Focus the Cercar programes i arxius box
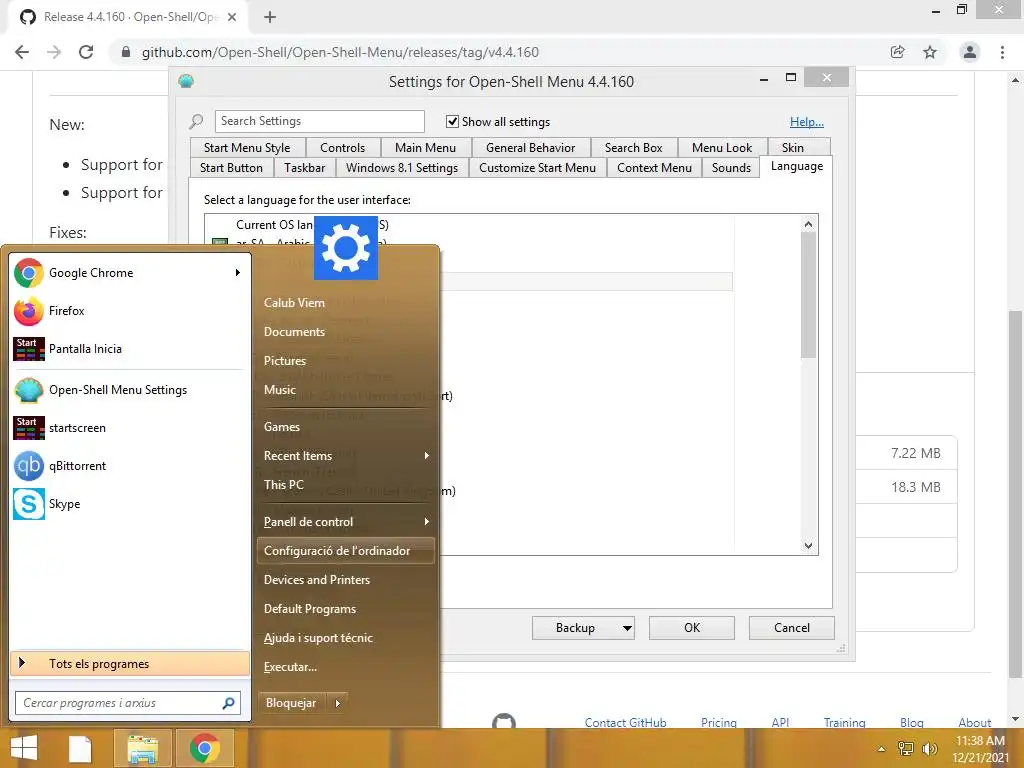This screenshot has width=1024, height=768. click(128, 703)
